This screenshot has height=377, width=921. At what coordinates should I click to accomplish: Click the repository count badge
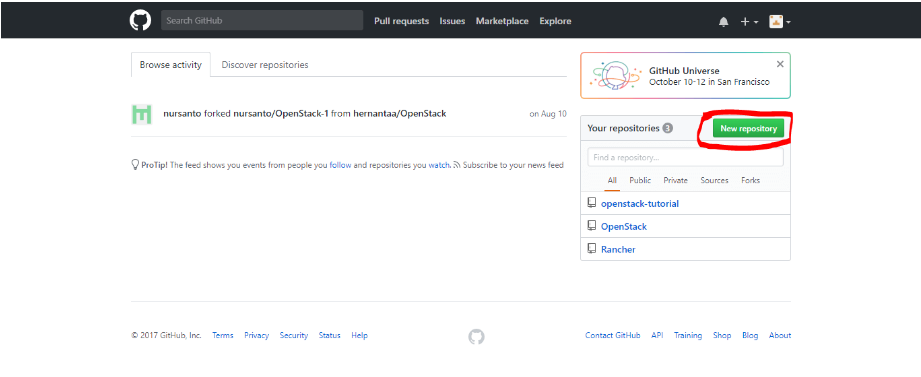pyautogui.click(x=668, y=129)
